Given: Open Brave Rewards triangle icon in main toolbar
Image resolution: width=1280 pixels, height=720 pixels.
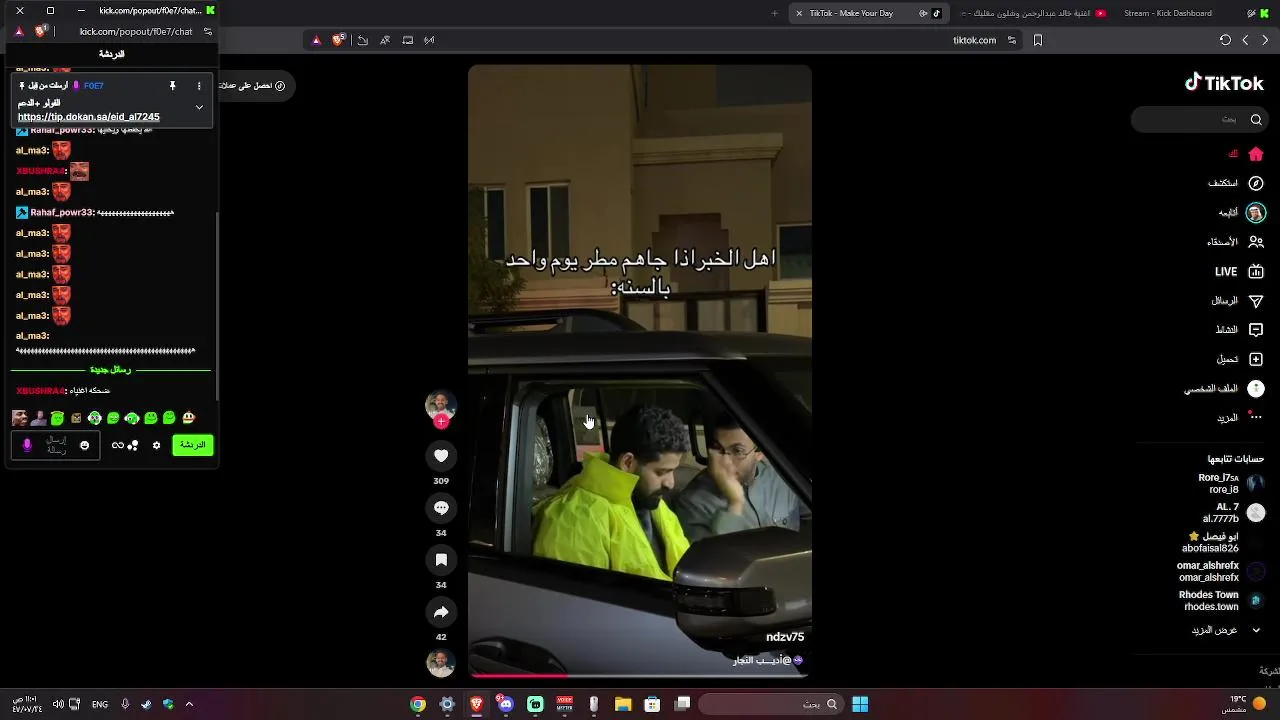Looking at the screenshot, I should [x=316, y=40].
